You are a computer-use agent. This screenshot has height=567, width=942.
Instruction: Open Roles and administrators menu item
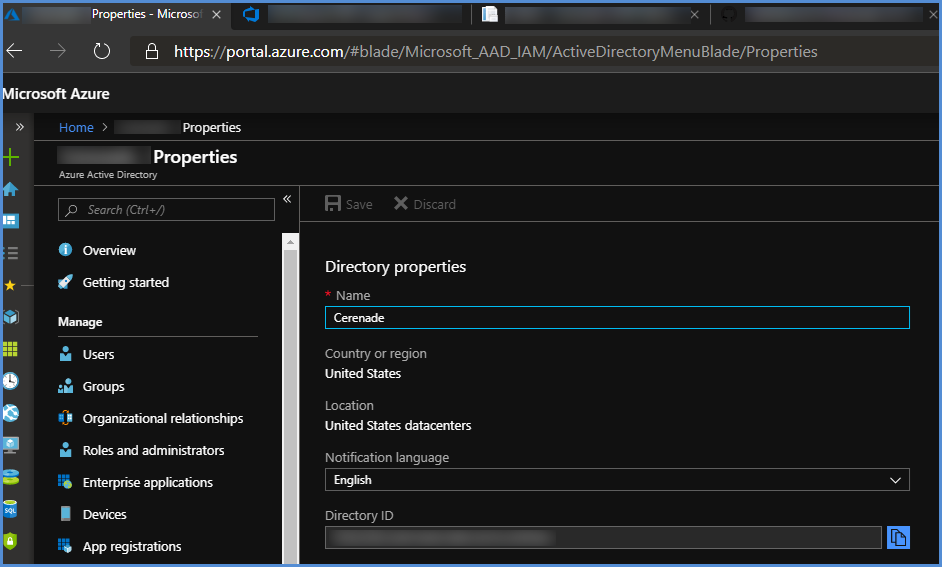coord(153,450)
